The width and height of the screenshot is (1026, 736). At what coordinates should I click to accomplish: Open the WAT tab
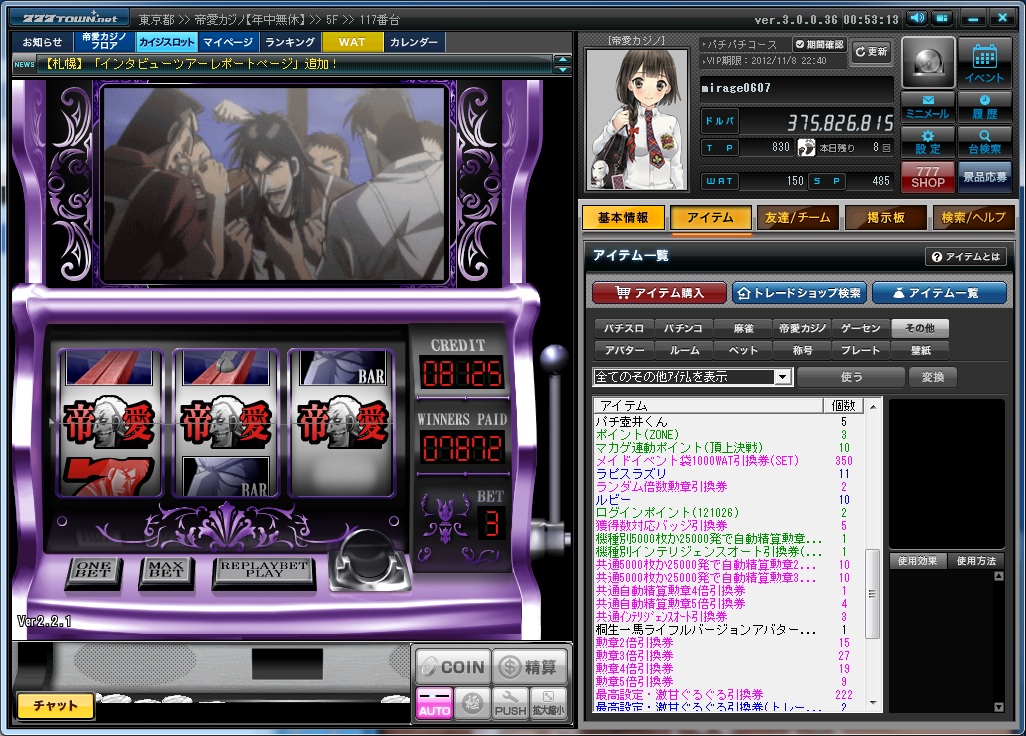(x=352, y=42)
